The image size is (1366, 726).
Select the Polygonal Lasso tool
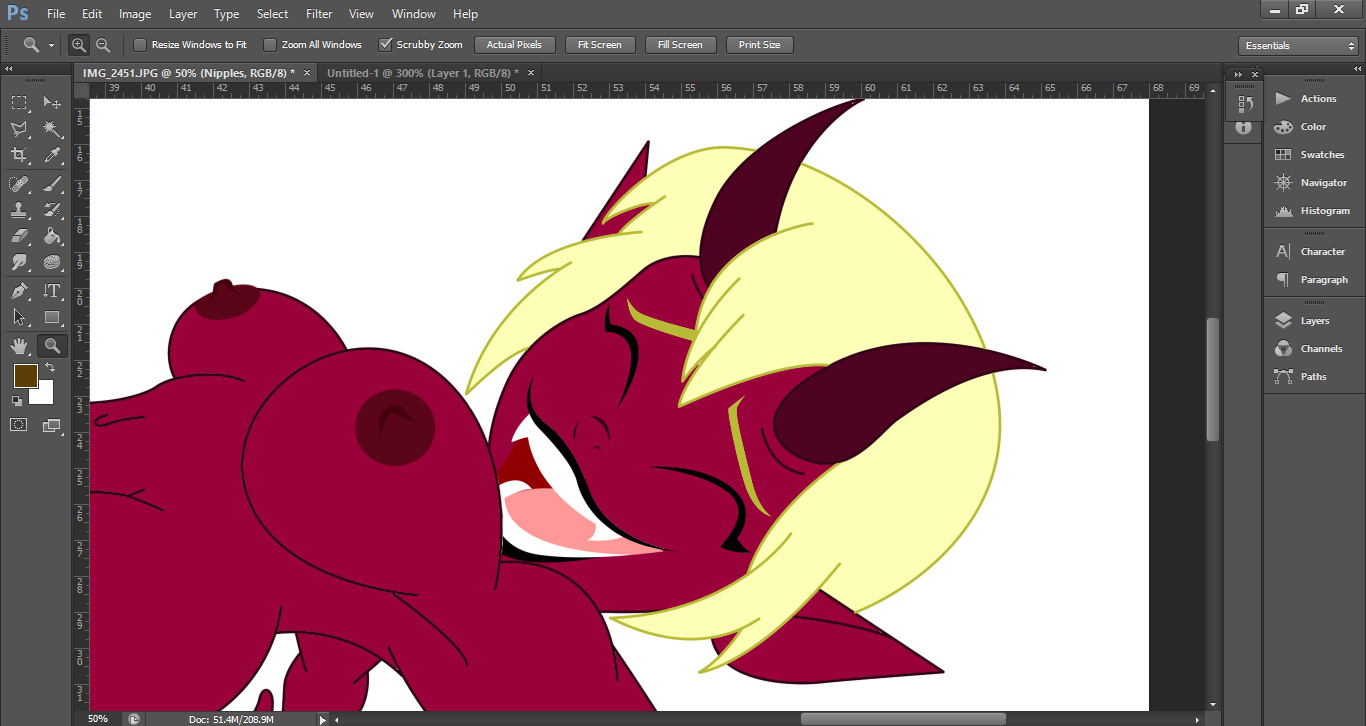tap(19, 129)
